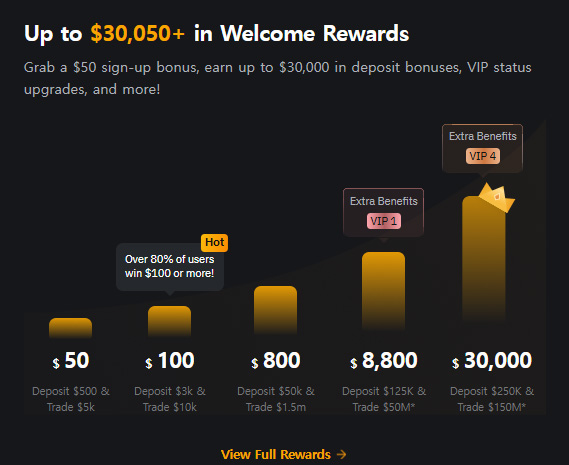Click the VIP 1 badge
The width and height of the screenshot is (569, 465).
(384, 221)
